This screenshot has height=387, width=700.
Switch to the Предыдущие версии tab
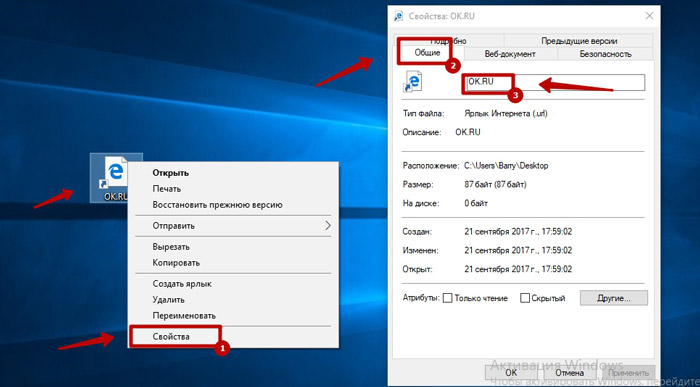(579, 41)
